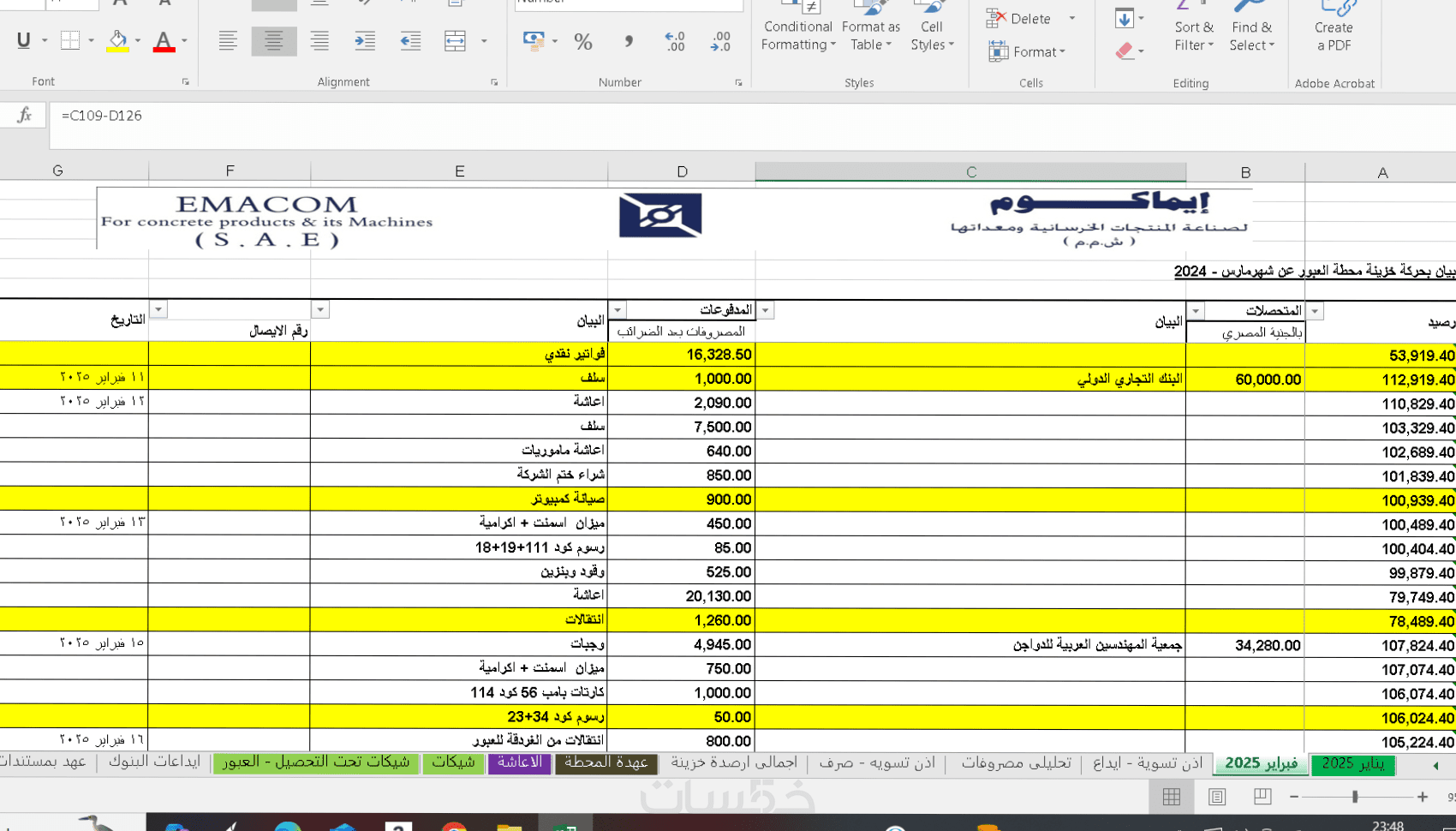Toggle align right
The image size is (1456, 831).
(x=319, y=40)
